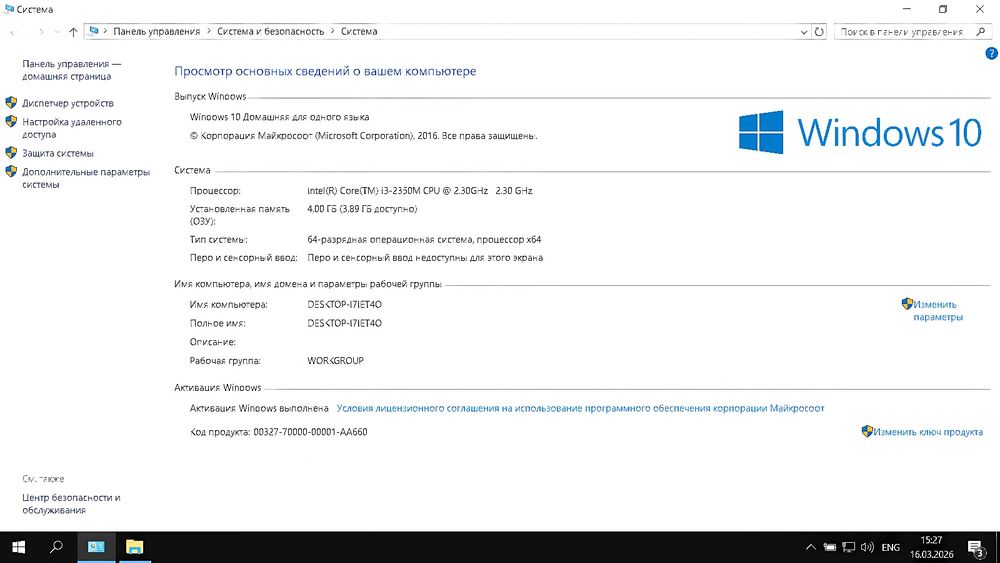
Task: Click shield icon beside Диспетчер устройств
Action: [11, 103]
